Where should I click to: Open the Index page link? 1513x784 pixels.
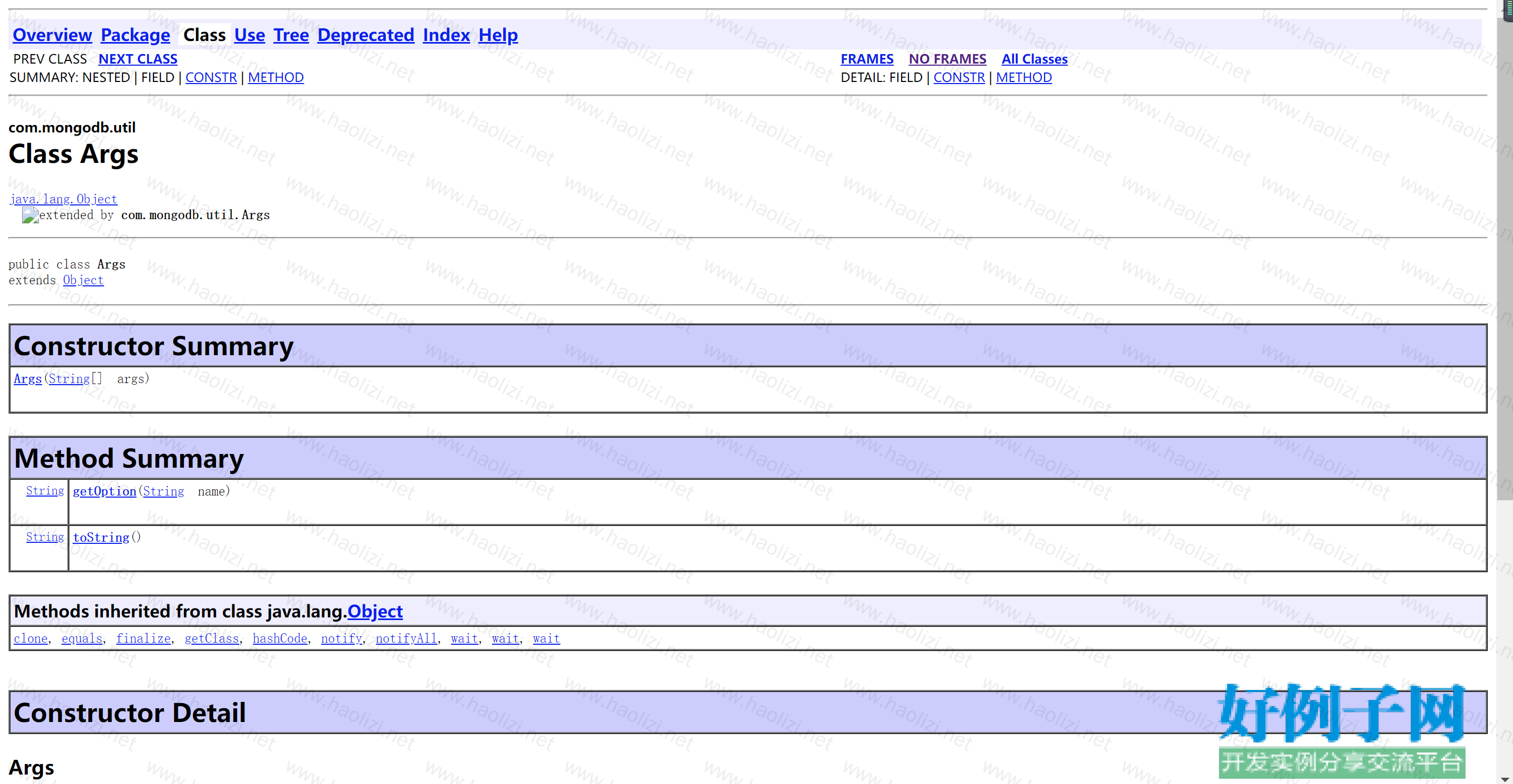pos(446,35)
